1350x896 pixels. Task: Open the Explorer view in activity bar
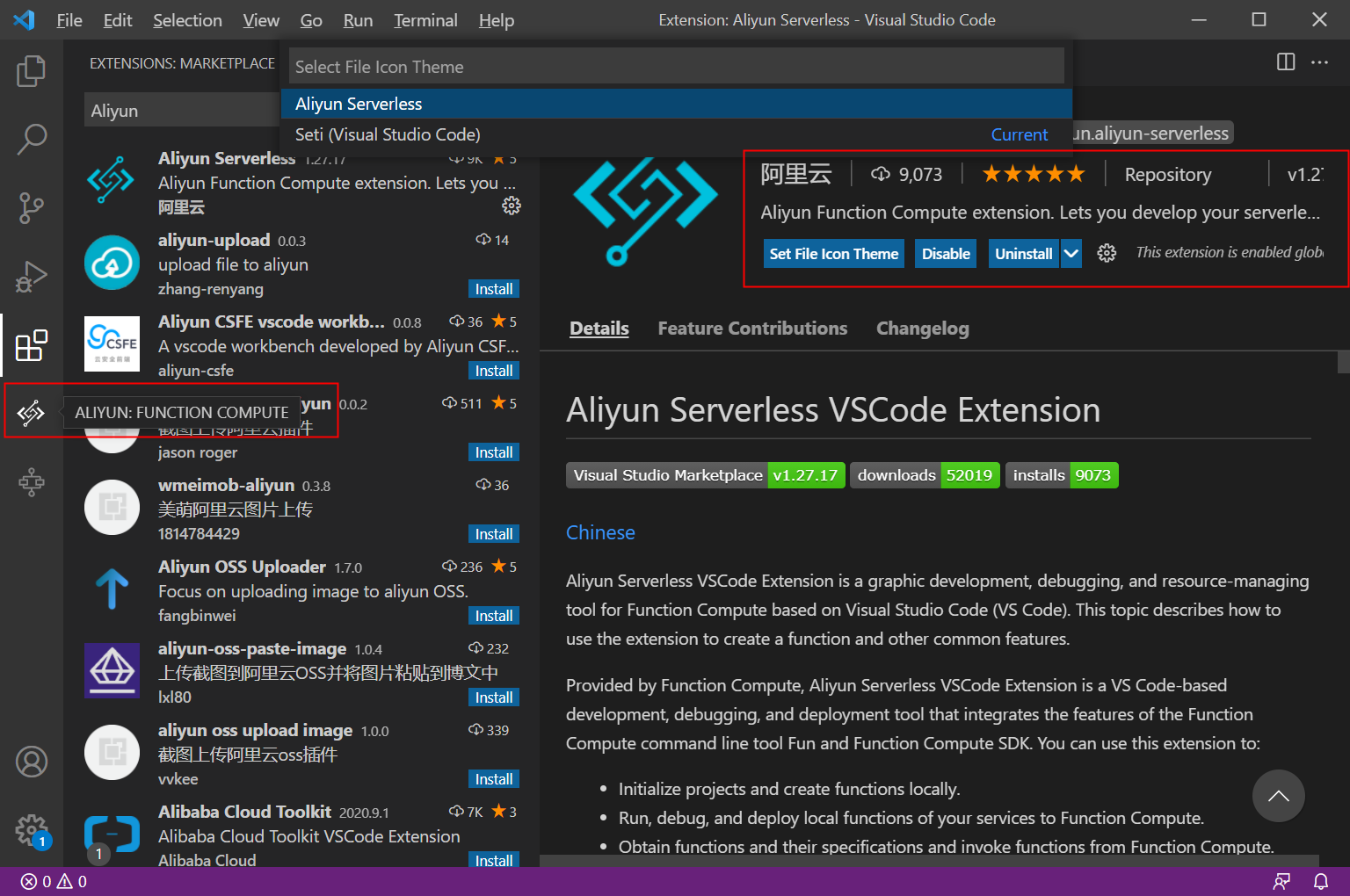(x=32, y=70)
